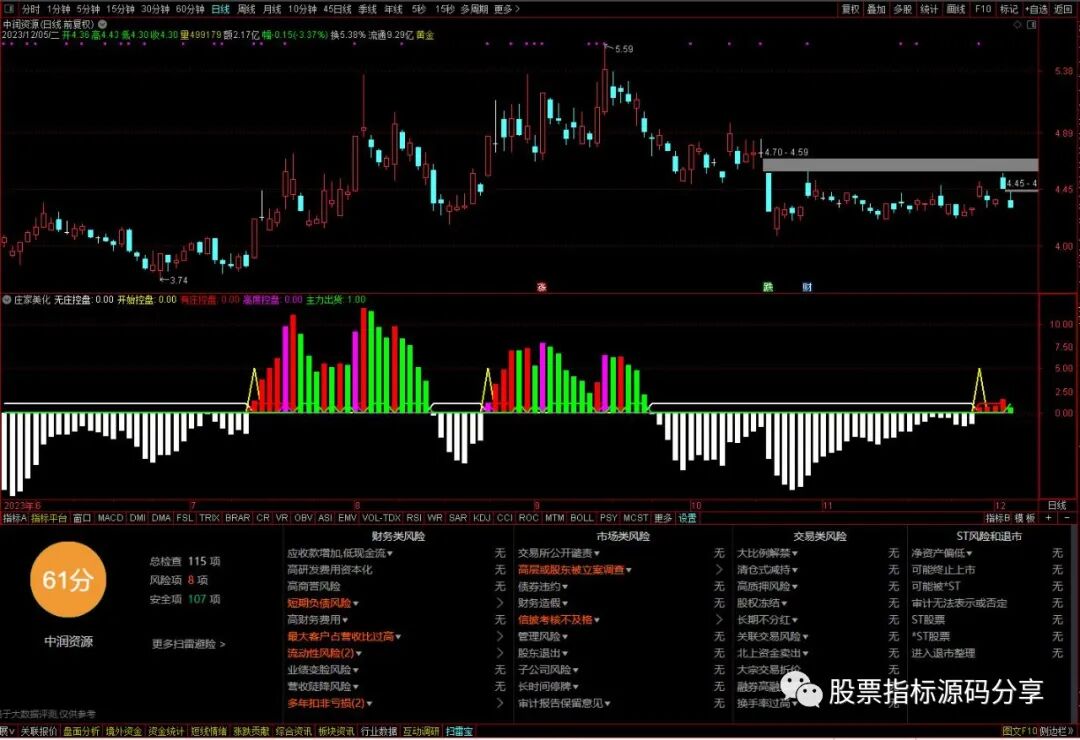Image resolution: width=1080 pixels, height=740 pixels.
Task: Open arrow for 信披考核不及格 row
Action: [719, 620]
